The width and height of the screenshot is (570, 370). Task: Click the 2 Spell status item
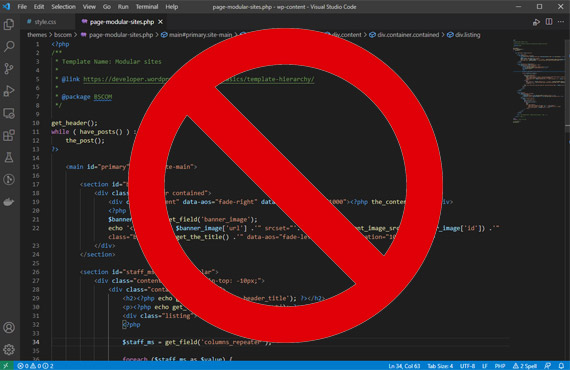[525, 366]
